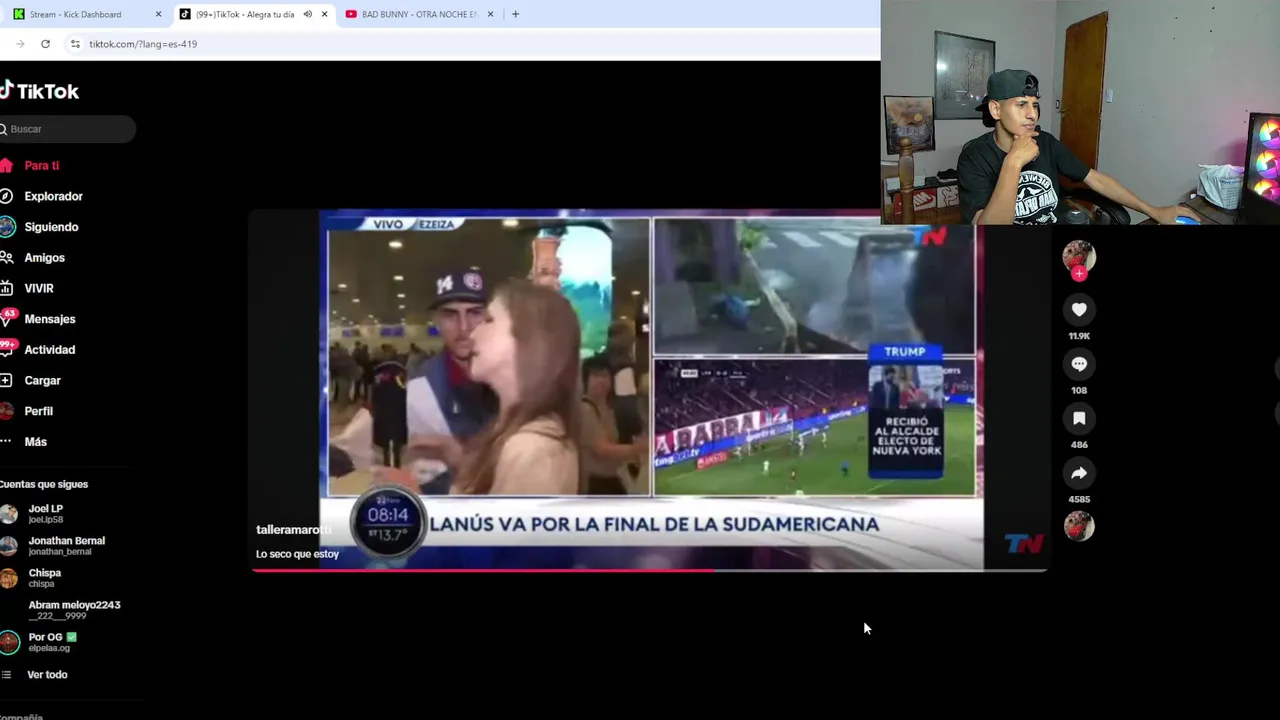This screenshot has height=720, width=1280.
Task: Follow creator with the red plus badge
Action: [1079, 274]
